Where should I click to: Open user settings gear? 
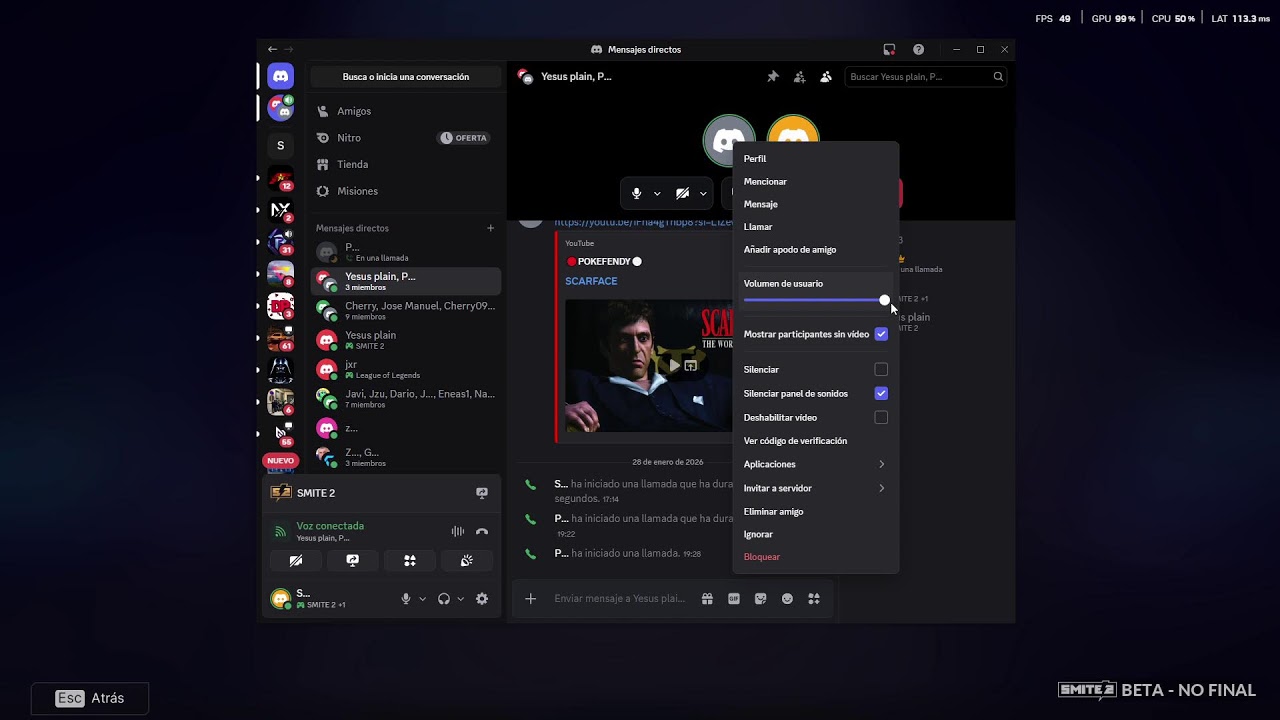click(x=482, y=599)
